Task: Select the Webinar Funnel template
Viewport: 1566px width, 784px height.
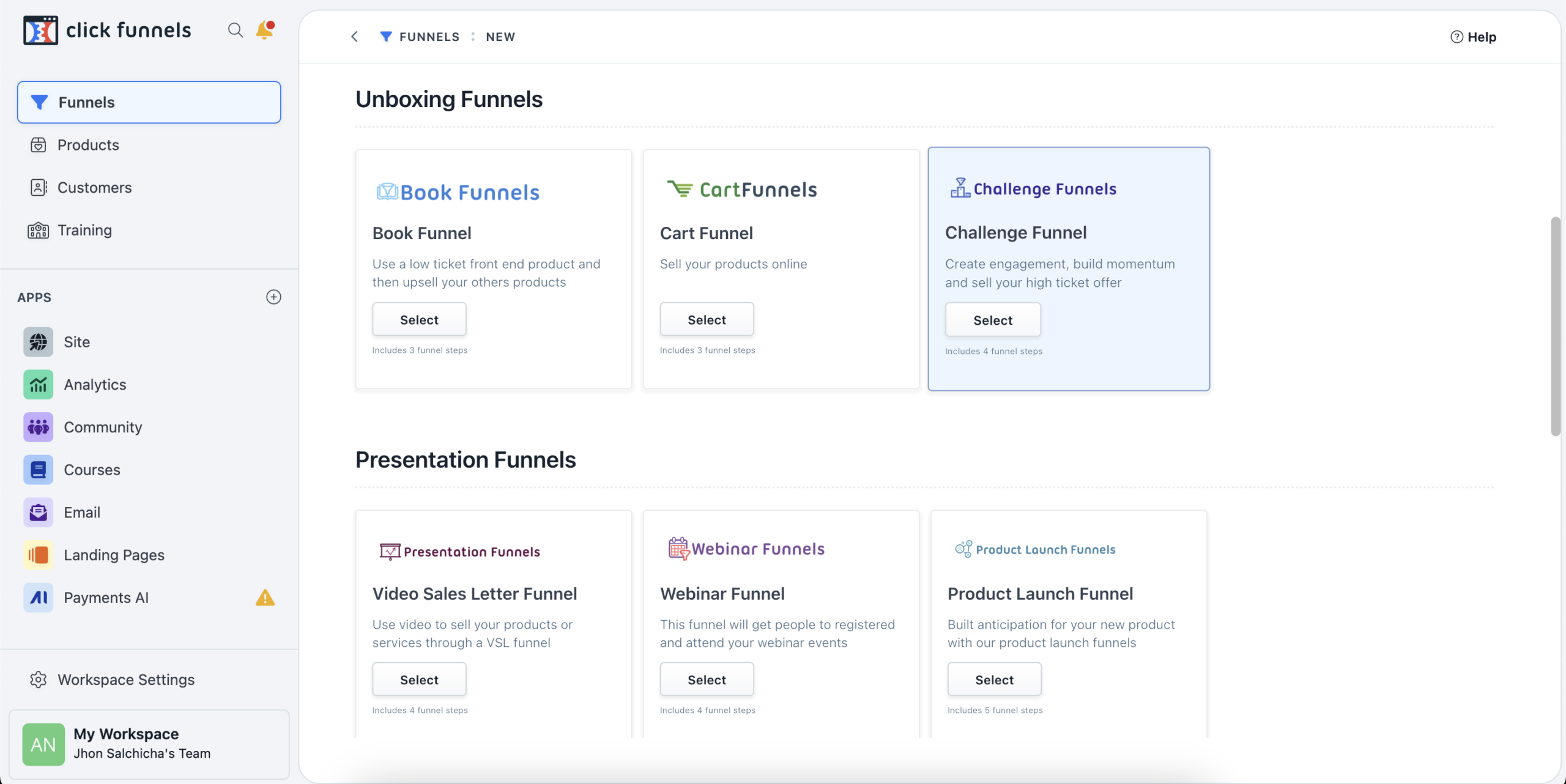Action: point(707,679)
